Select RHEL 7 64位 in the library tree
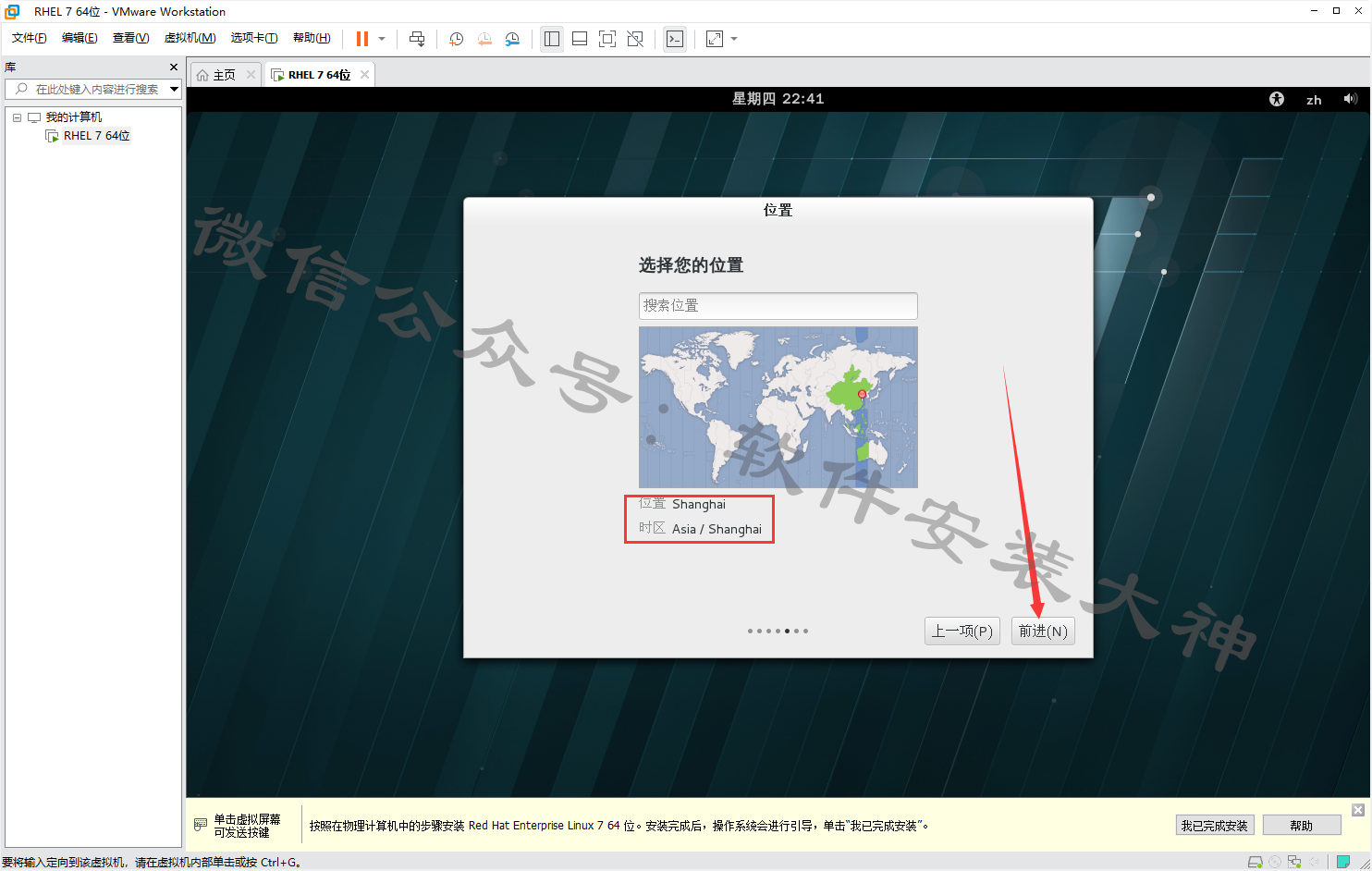Image resolution: width=1372 pixels, height=871 pixels. [96, 136]
